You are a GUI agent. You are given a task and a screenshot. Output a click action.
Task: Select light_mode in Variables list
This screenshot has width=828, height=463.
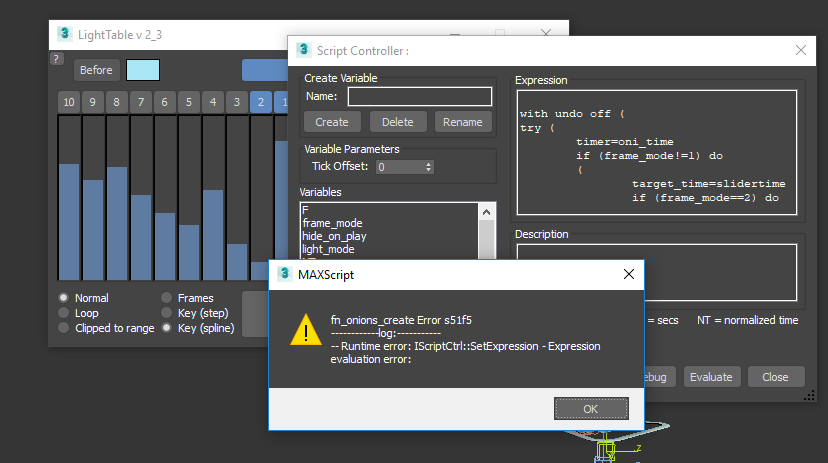pyautogui.click(x=390, y=249)
